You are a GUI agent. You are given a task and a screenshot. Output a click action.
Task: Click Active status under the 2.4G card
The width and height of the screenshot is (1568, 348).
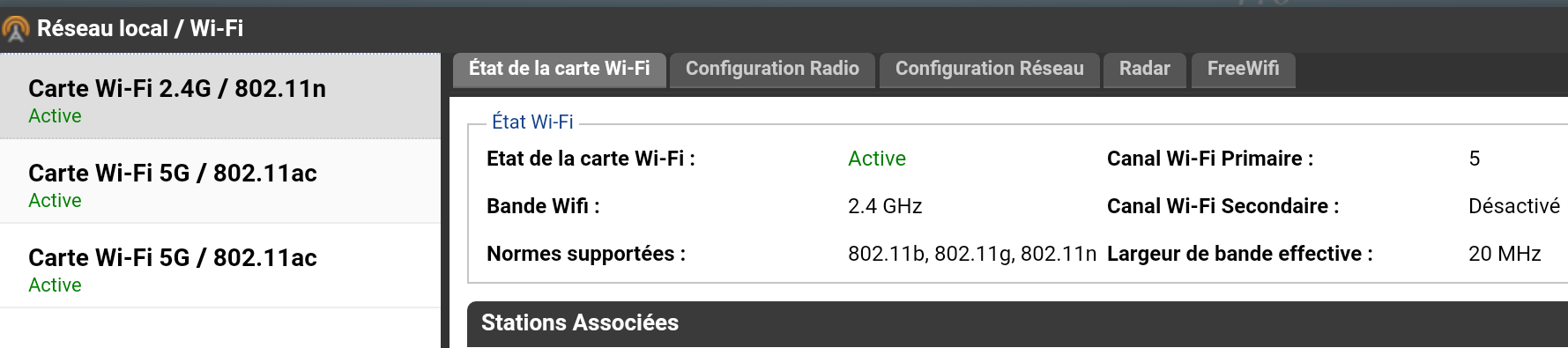(x=55, y=116)
